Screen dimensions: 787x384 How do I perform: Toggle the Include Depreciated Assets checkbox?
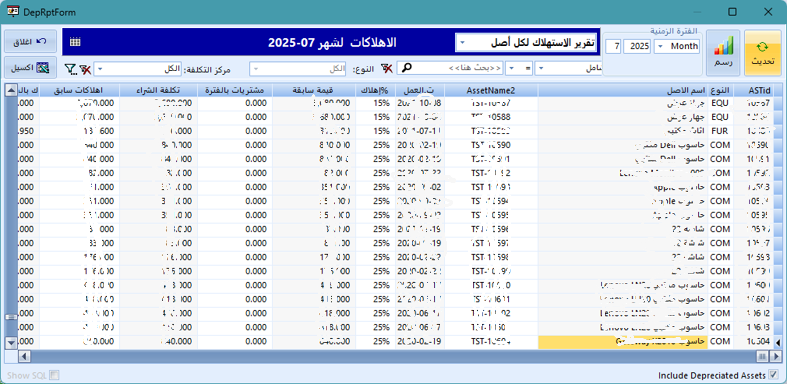pos(773,375)
